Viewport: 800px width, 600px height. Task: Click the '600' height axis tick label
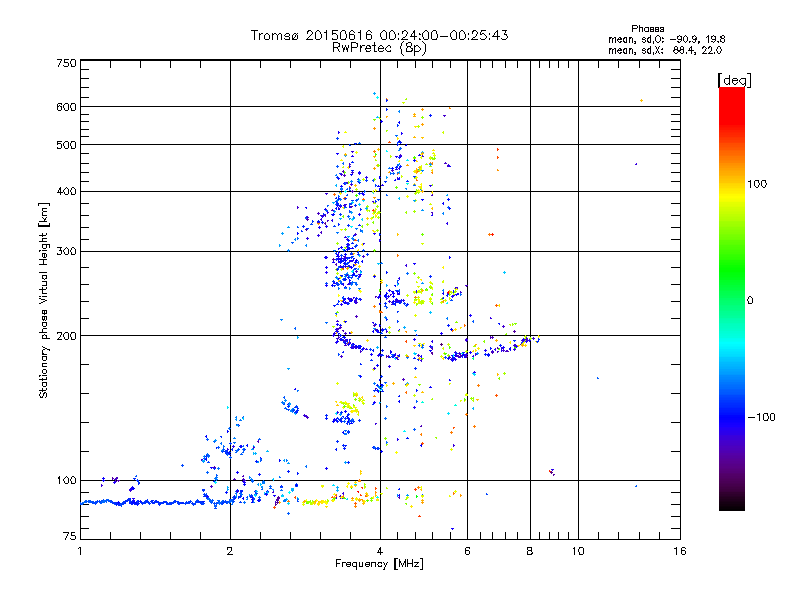67,107
